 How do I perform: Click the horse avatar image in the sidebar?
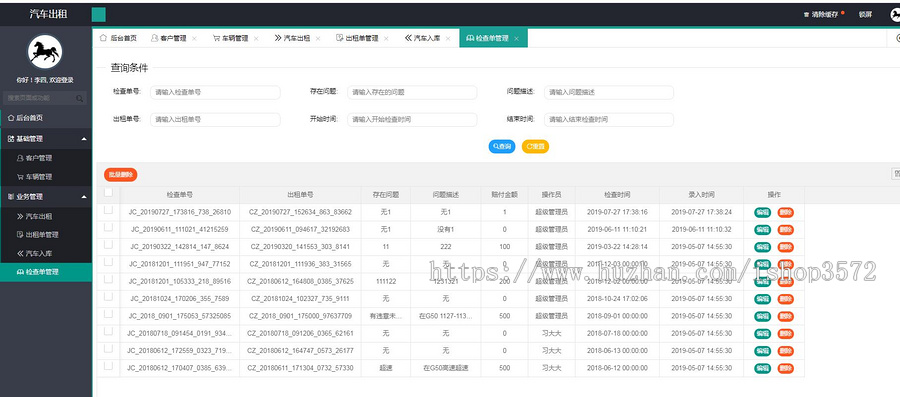45,52
